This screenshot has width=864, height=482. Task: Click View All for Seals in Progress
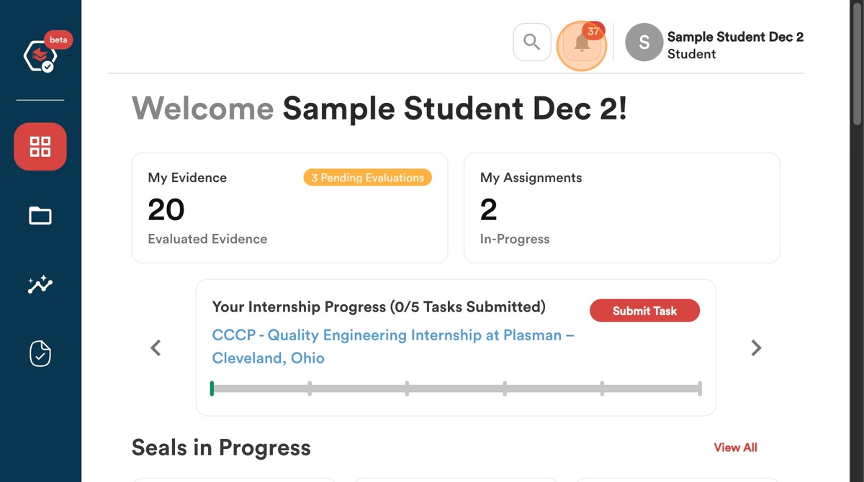(735, 447)
